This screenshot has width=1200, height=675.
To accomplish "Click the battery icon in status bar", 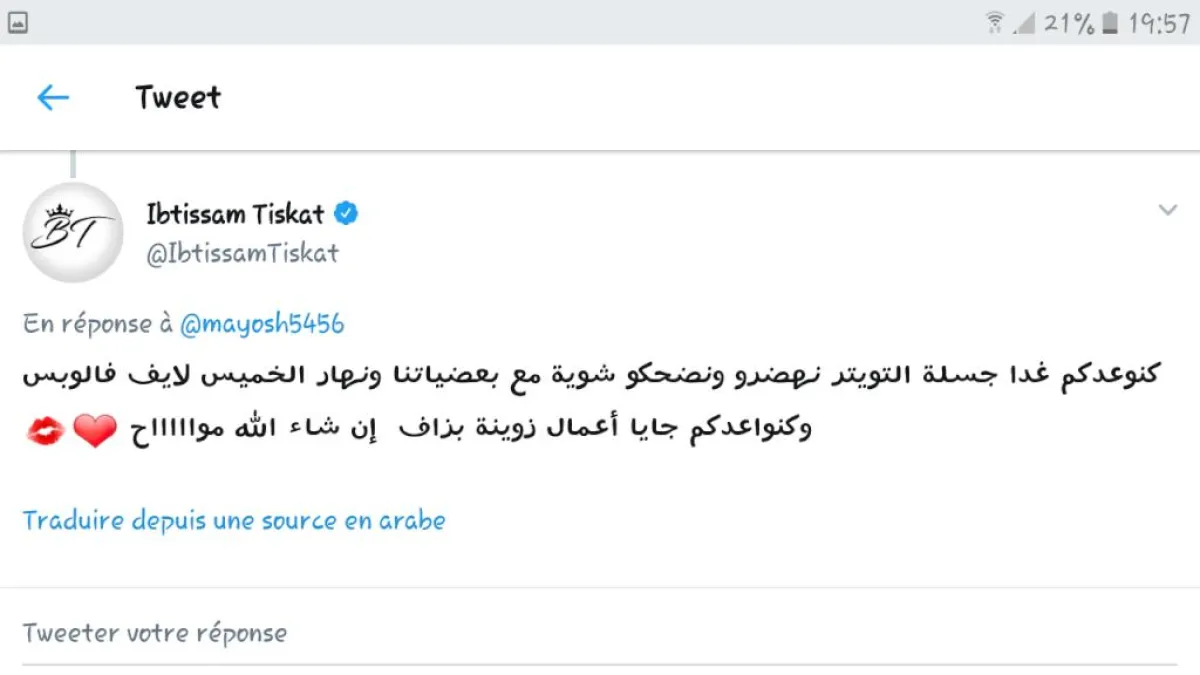I will (1110, 23).
